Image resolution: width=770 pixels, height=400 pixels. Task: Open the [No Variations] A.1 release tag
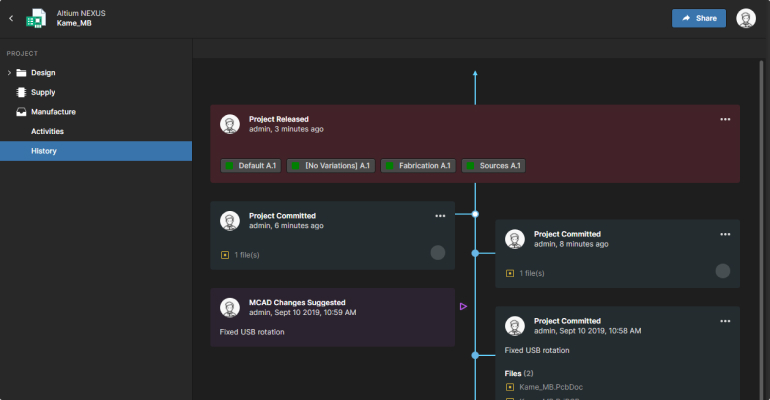[331, 166]
